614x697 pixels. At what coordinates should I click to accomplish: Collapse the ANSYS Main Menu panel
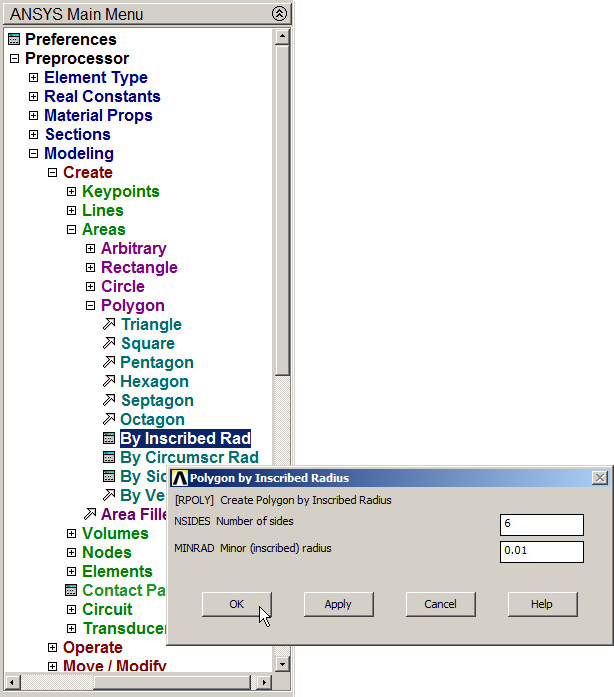point(279,14)
